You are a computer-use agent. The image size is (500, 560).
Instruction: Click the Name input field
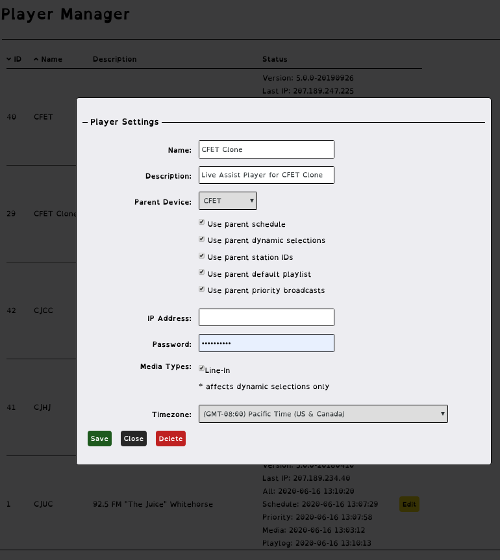click(267, 149)
